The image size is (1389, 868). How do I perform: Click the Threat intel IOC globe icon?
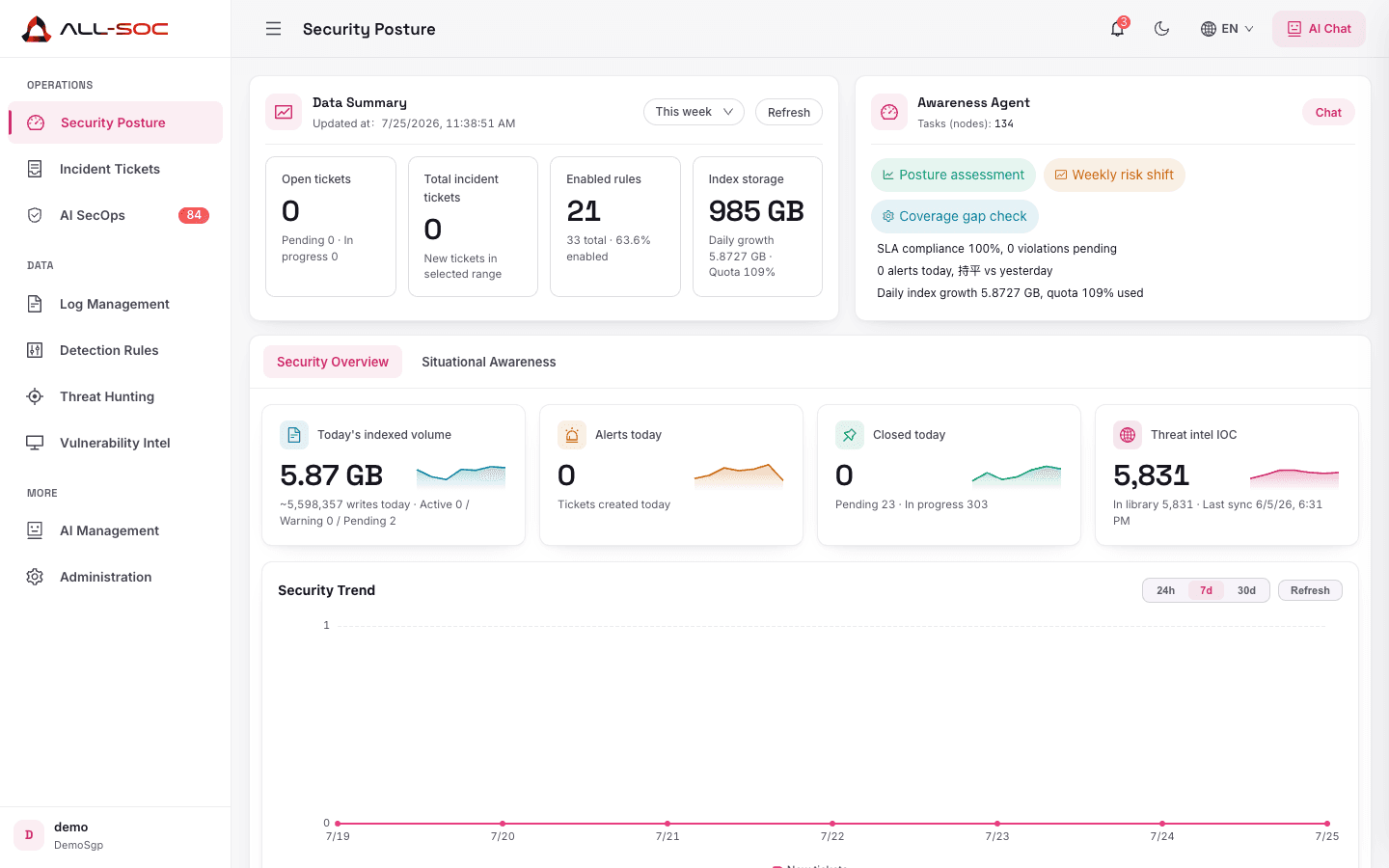pos(1128,435)
